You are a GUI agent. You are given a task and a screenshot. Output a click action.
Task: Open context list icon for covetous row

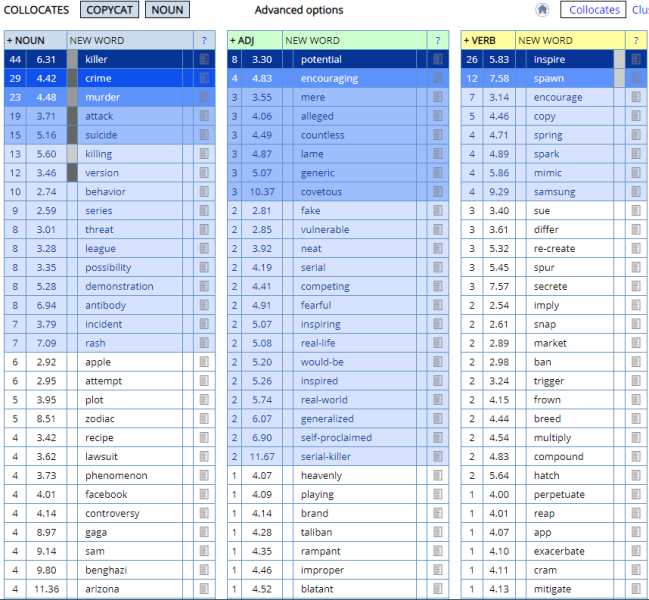point(437,192)
